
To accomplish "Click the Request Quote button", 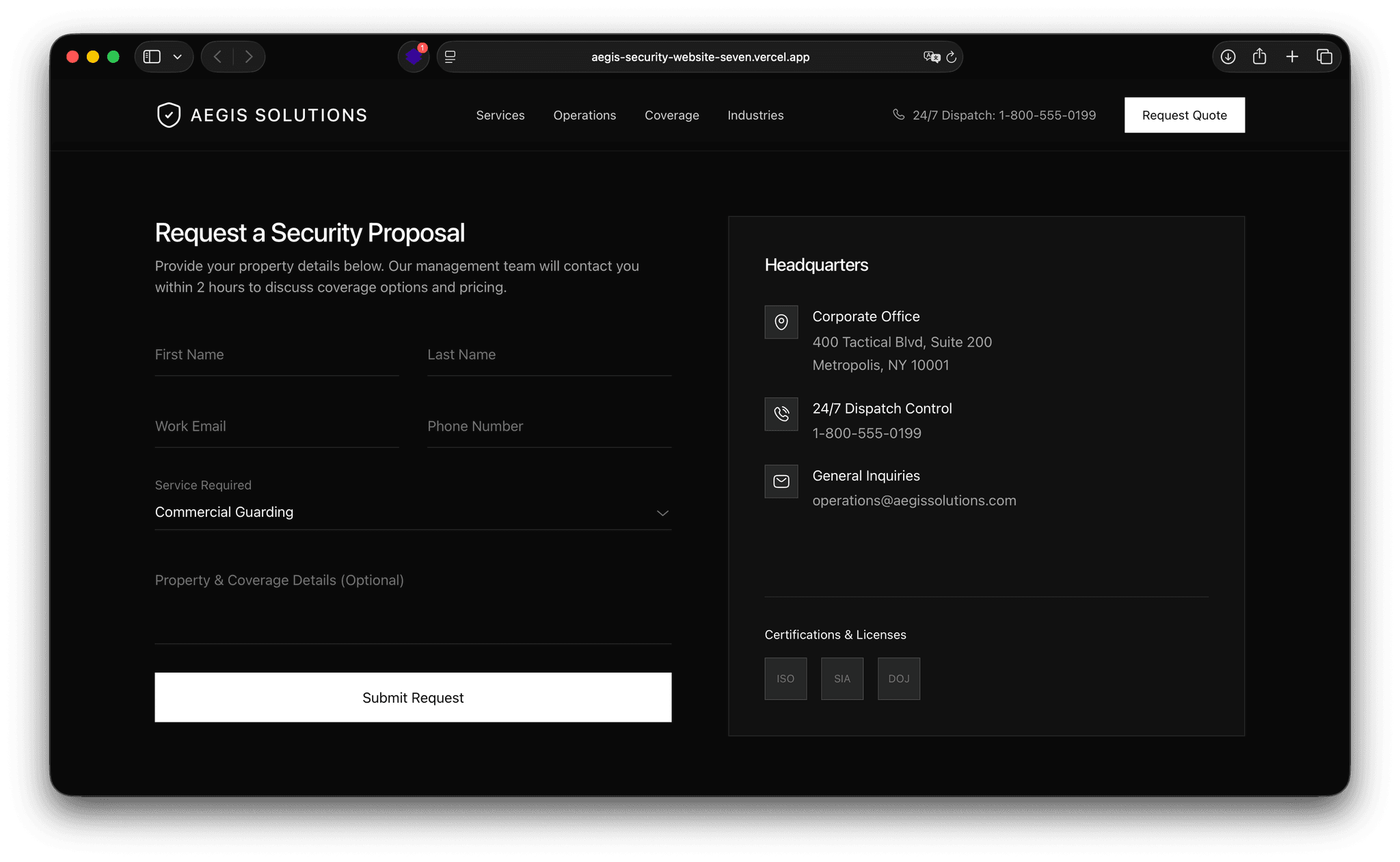I will click(x=1184, y=115).
